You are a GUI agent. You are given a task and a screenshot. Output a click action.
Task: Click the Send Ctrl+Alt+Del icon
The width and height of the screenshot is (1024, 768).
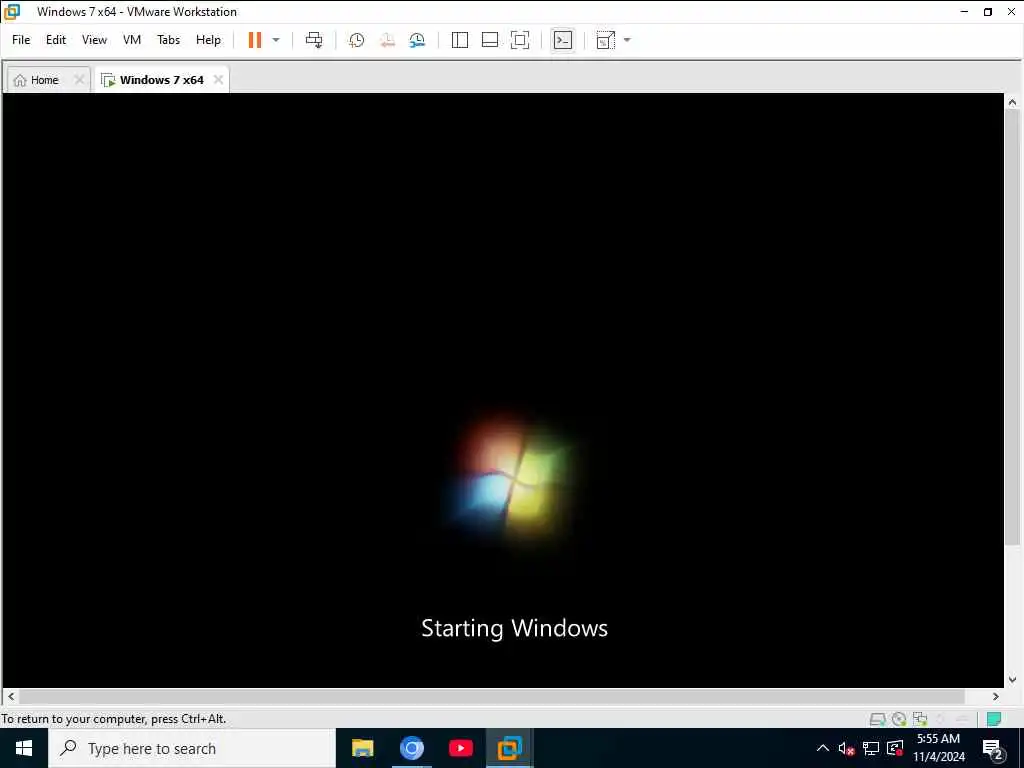[x=314, y=40]
